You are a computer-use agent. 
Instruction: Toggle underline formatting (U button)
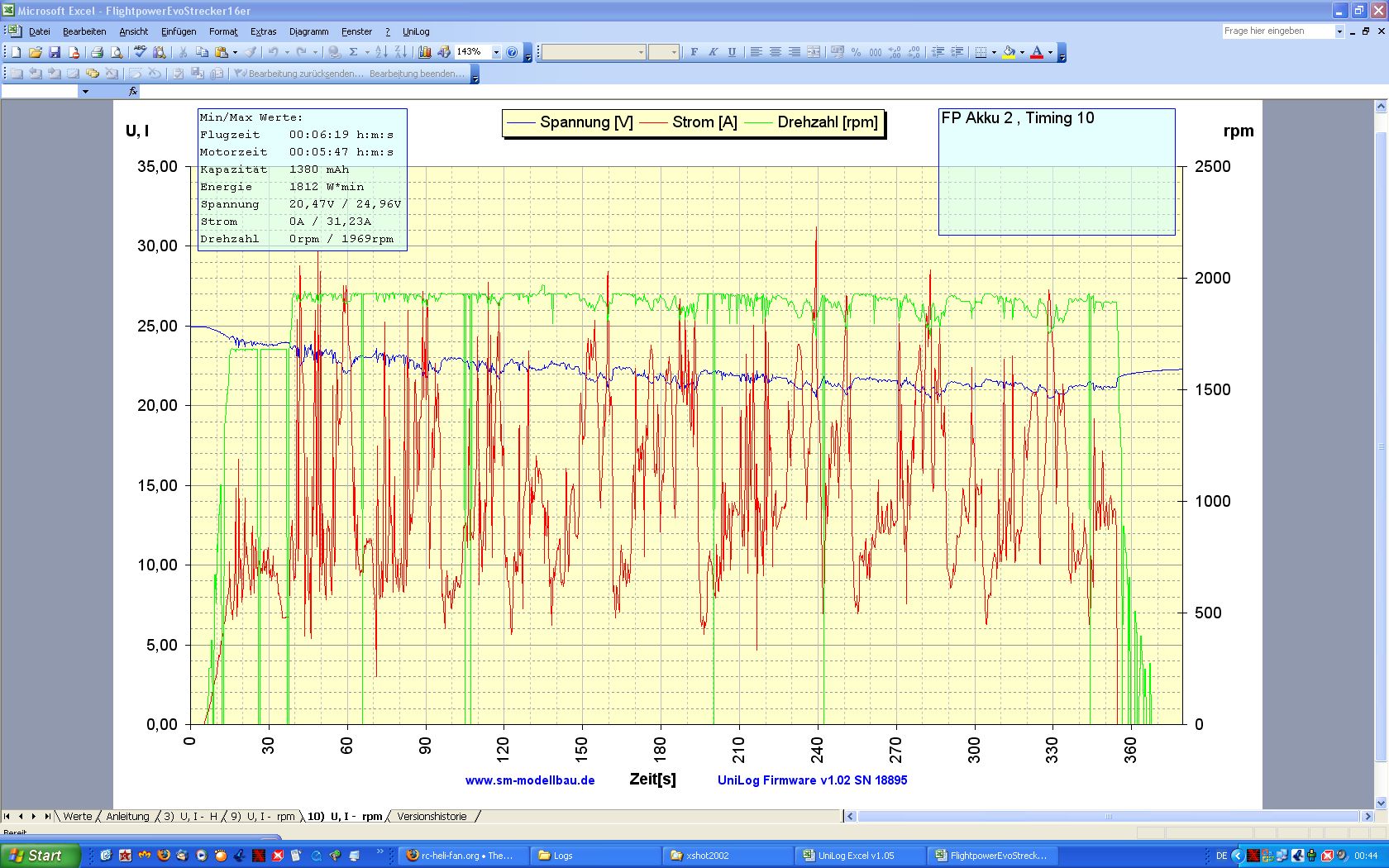[732, 52]
